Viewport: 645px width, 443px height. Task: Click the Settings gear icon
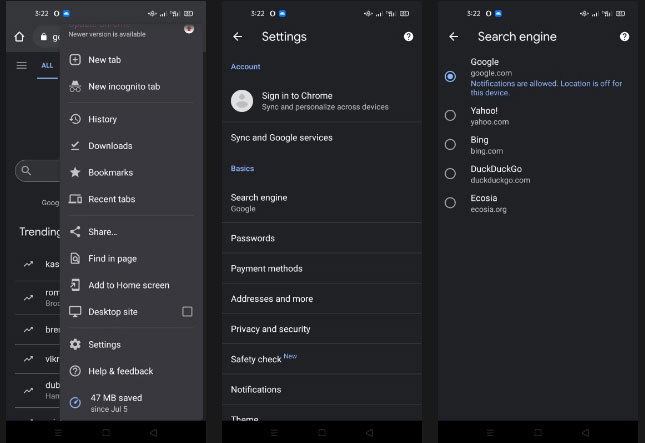[75, 344]
